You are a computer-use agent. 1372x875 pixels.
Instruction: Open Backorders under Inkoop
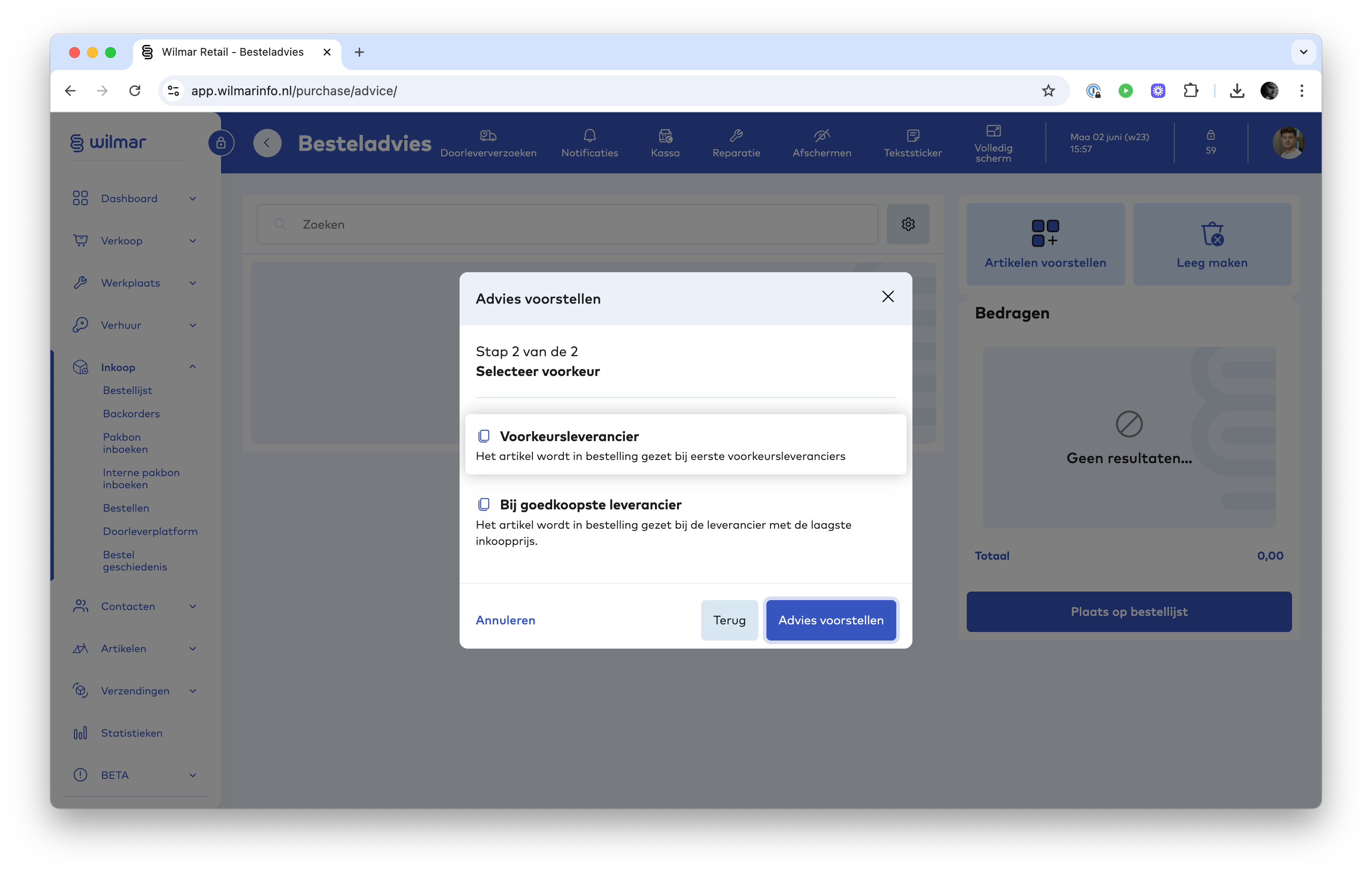coord(131,414)
